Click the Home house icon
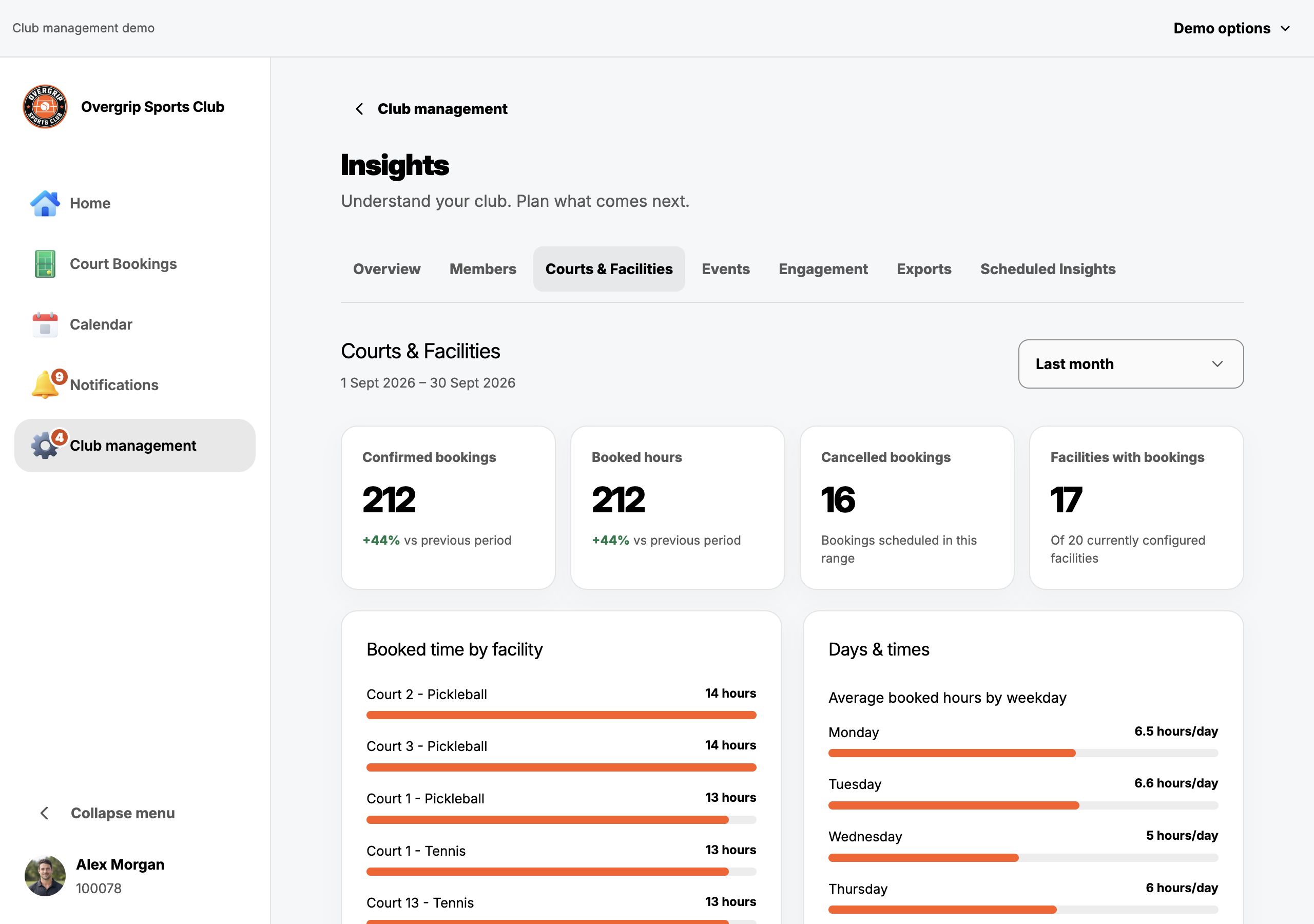The height and width of the screenshot is (924, 1314). click(x=45, y=203)
